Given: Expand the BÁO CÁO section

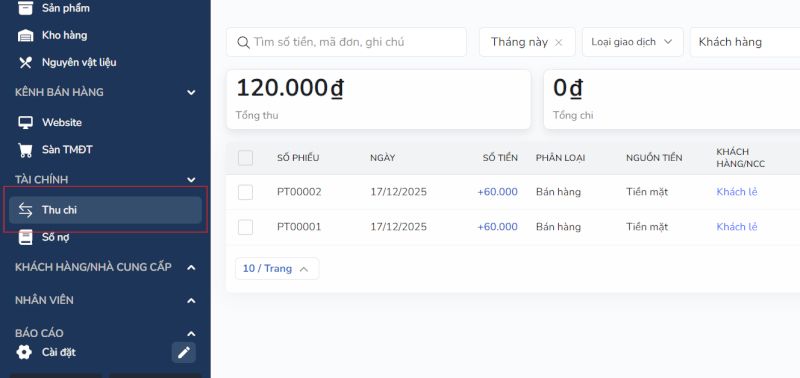Looking at the screenshot, I should pyautogui.click(x=191, y=334).
